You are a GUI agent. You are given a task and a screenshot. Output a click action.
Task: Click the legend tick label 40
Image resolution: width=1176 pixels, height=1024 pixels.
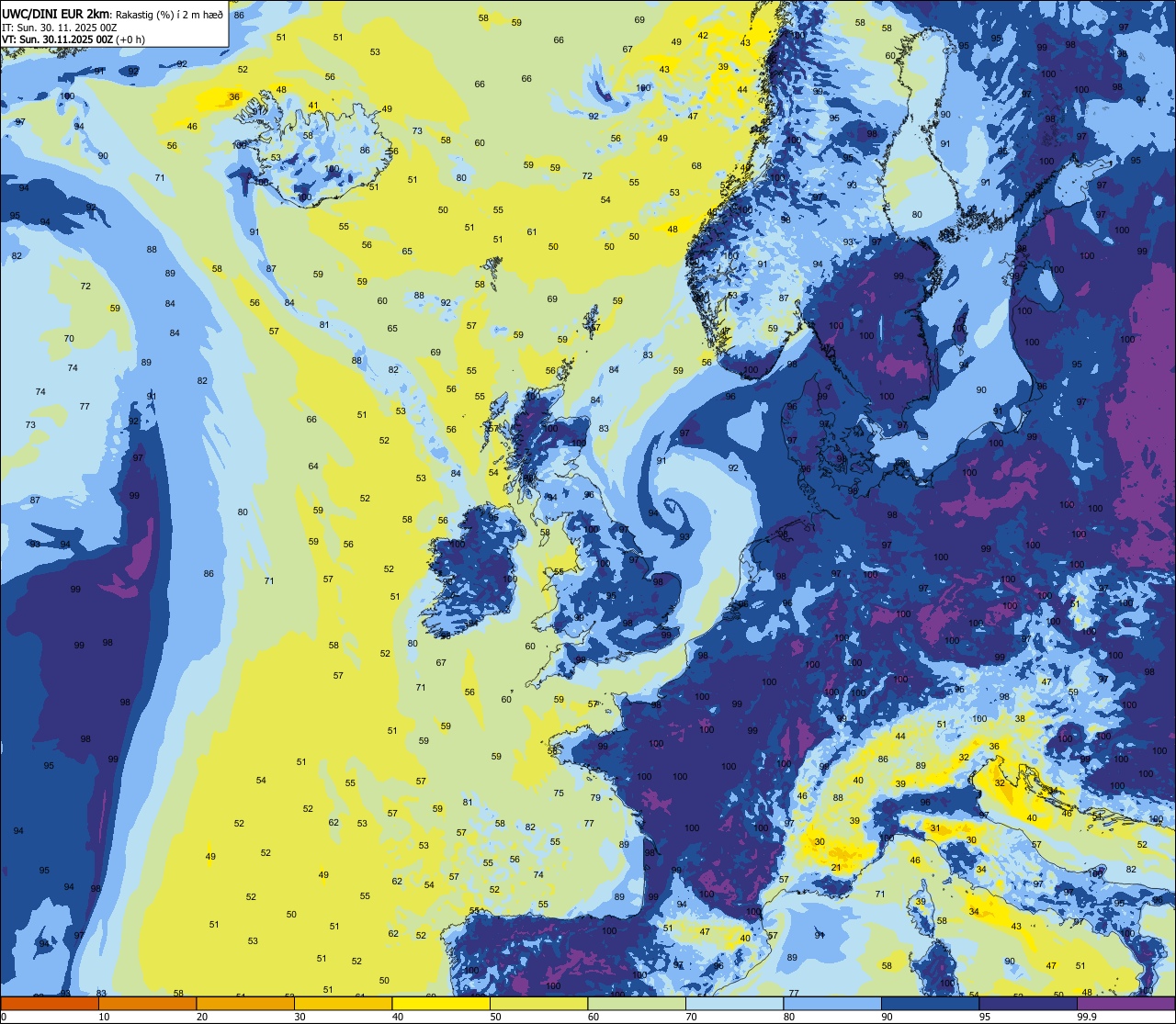point(398,1017)
